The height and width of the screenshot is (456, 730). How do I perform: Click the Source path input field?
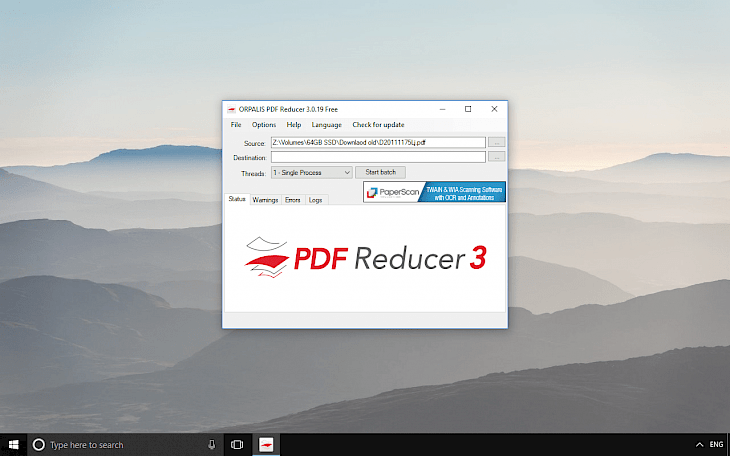point(378,143)
